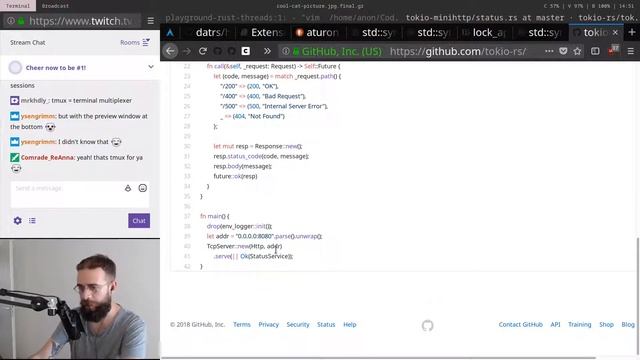Click the Rooms list icon
Image resolution: width=640 pixels, height=360 pixels.
(x=146, y=42)
